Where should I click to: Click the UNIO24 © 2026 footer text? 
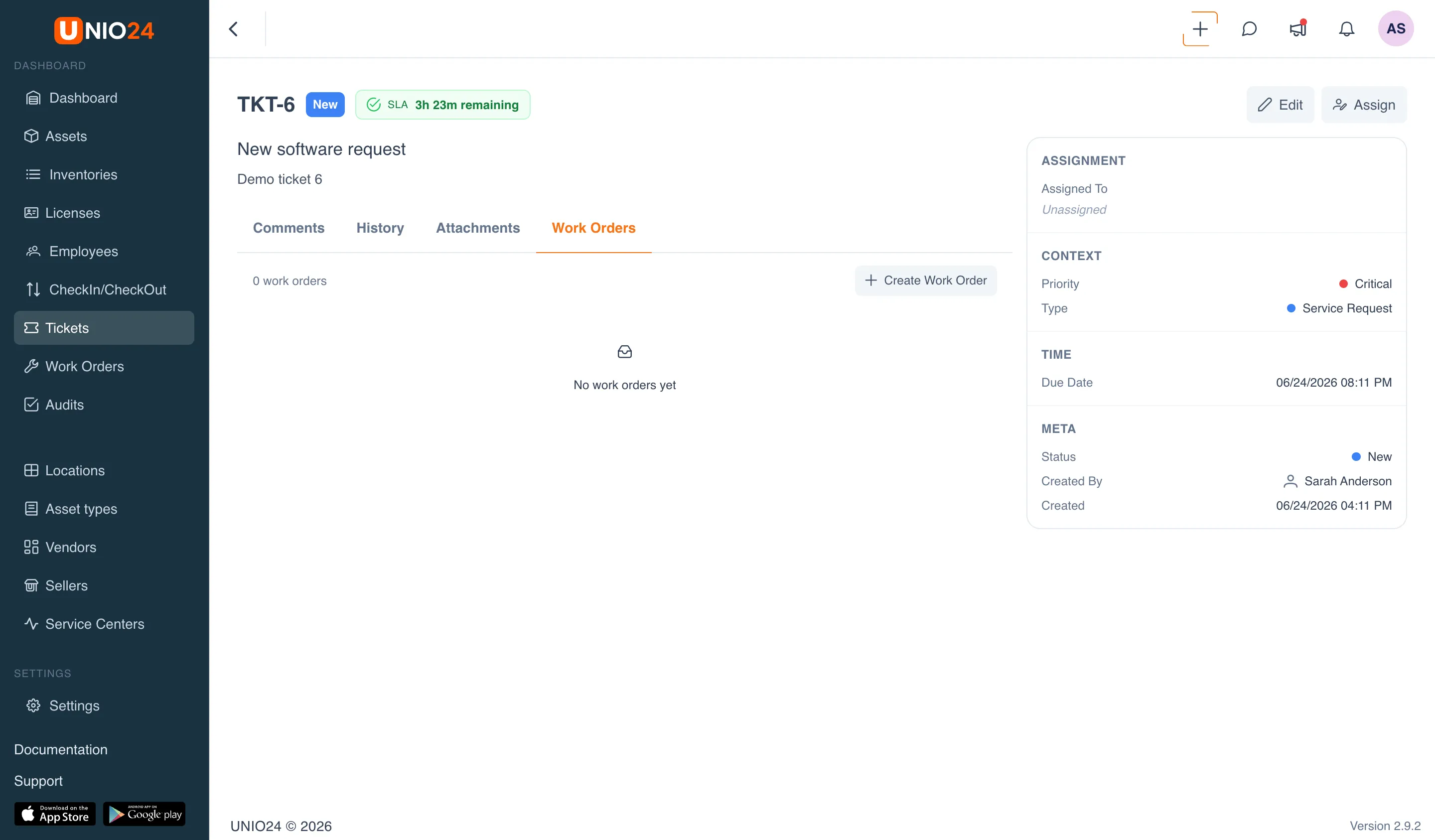[281, 827]
